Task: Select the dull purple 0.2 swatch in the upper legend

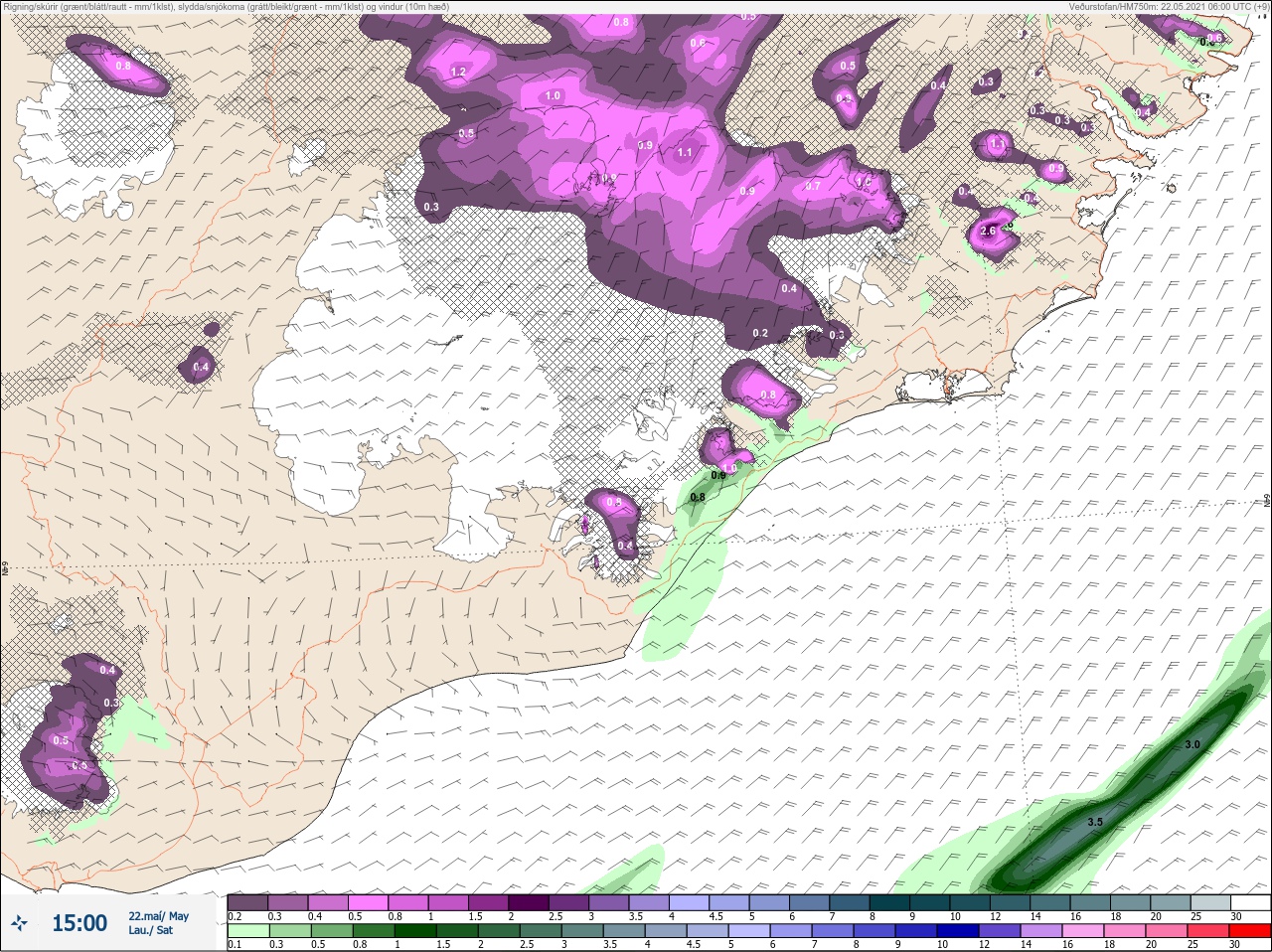Action: pos(247,902)
